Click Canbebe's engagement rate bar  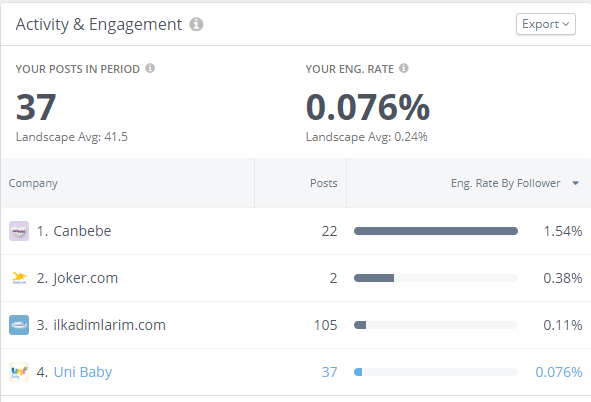tap(436, 231)
